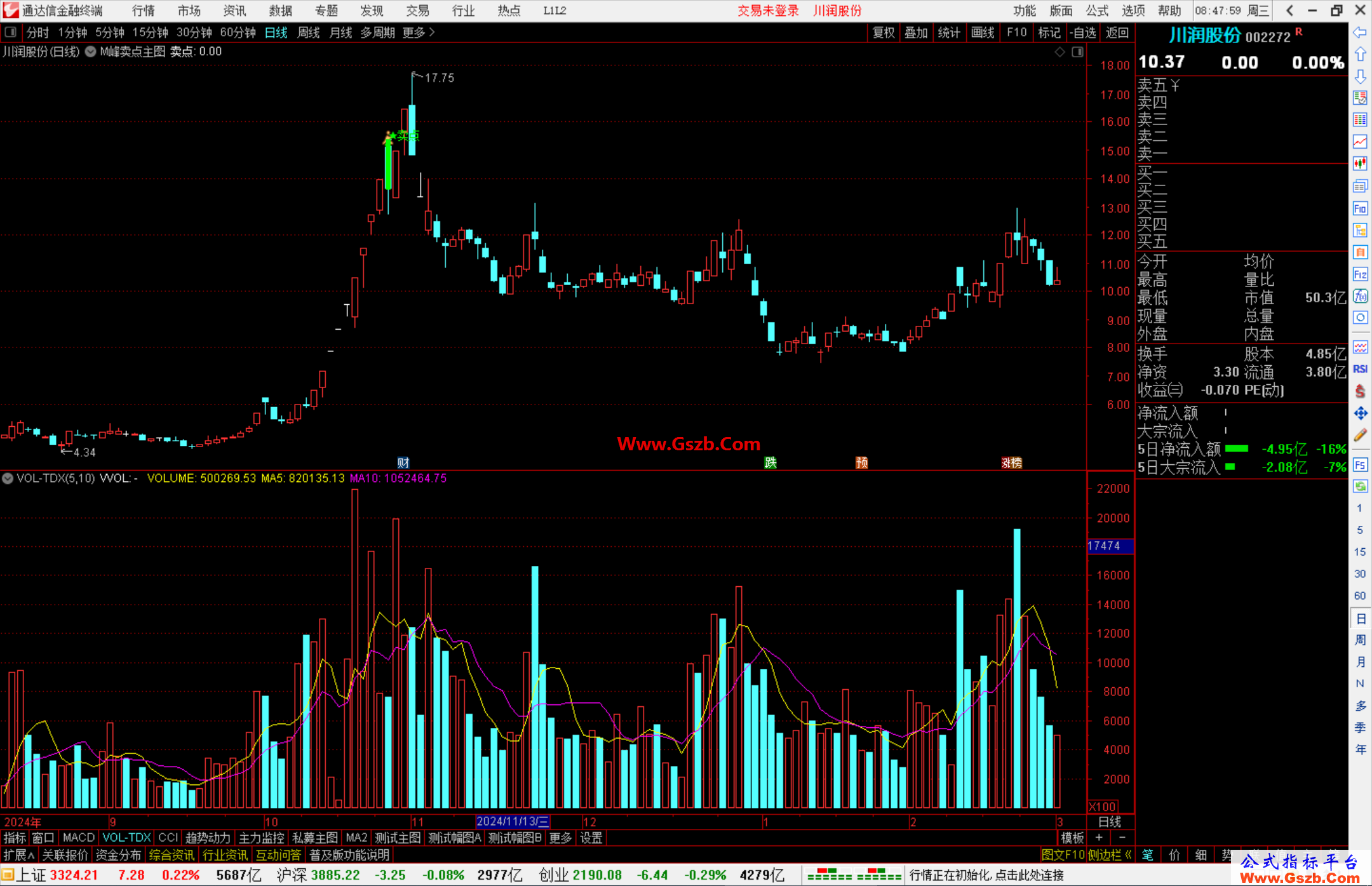Open the candlestick K-line chart icon
This screenshot has width=1372, height=886.
point(1360,164)
